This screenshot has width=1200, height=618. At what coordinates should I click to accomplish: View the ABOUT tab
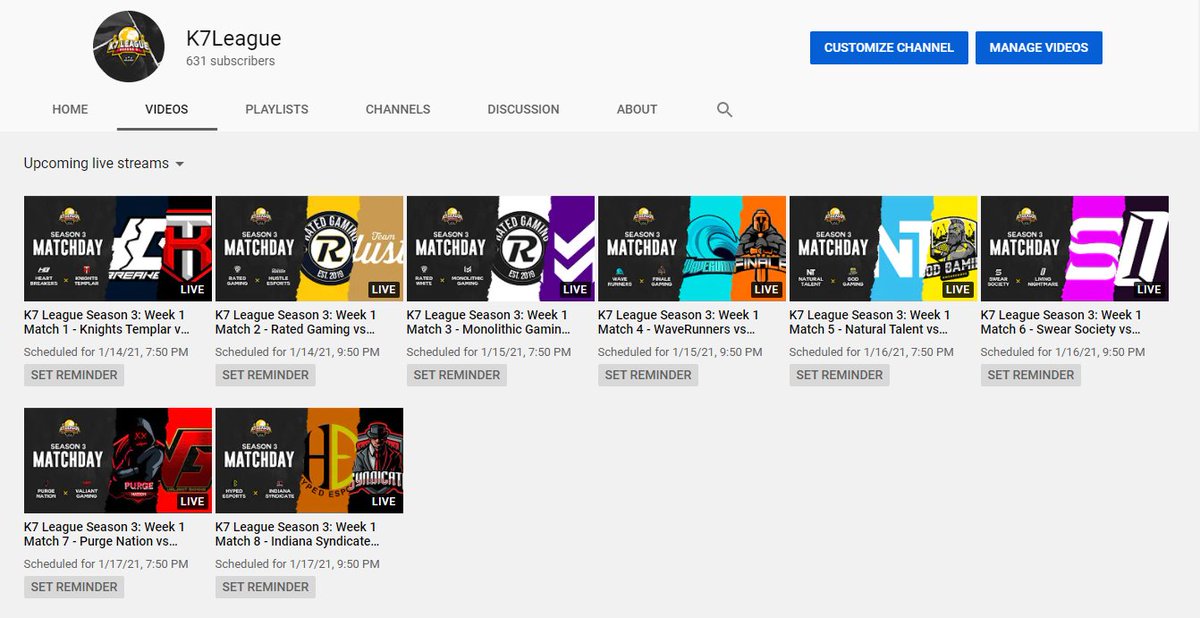(x=637, y=109)
